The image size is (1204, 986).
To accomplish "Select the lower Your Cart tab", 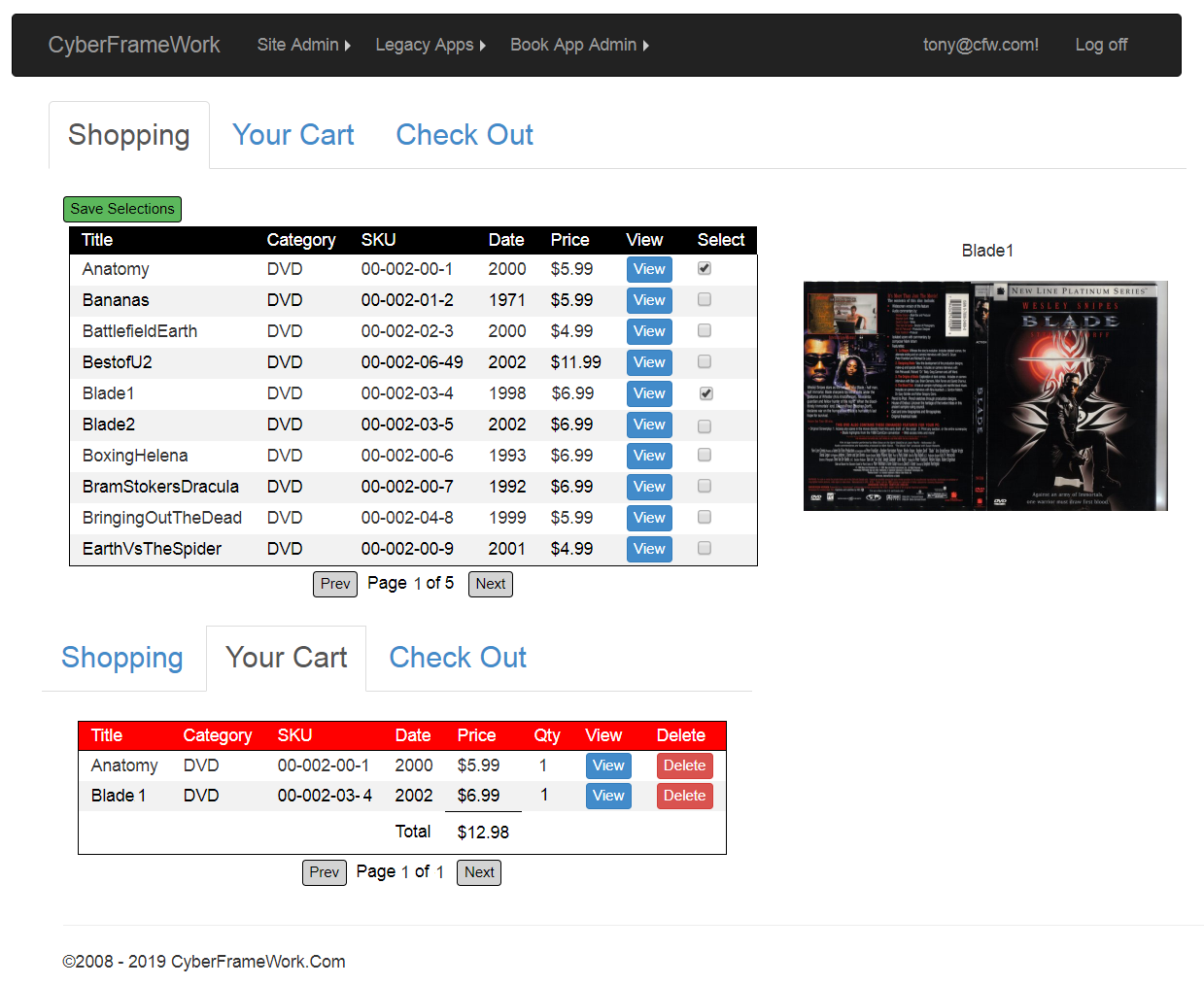I will click(287, 658).
